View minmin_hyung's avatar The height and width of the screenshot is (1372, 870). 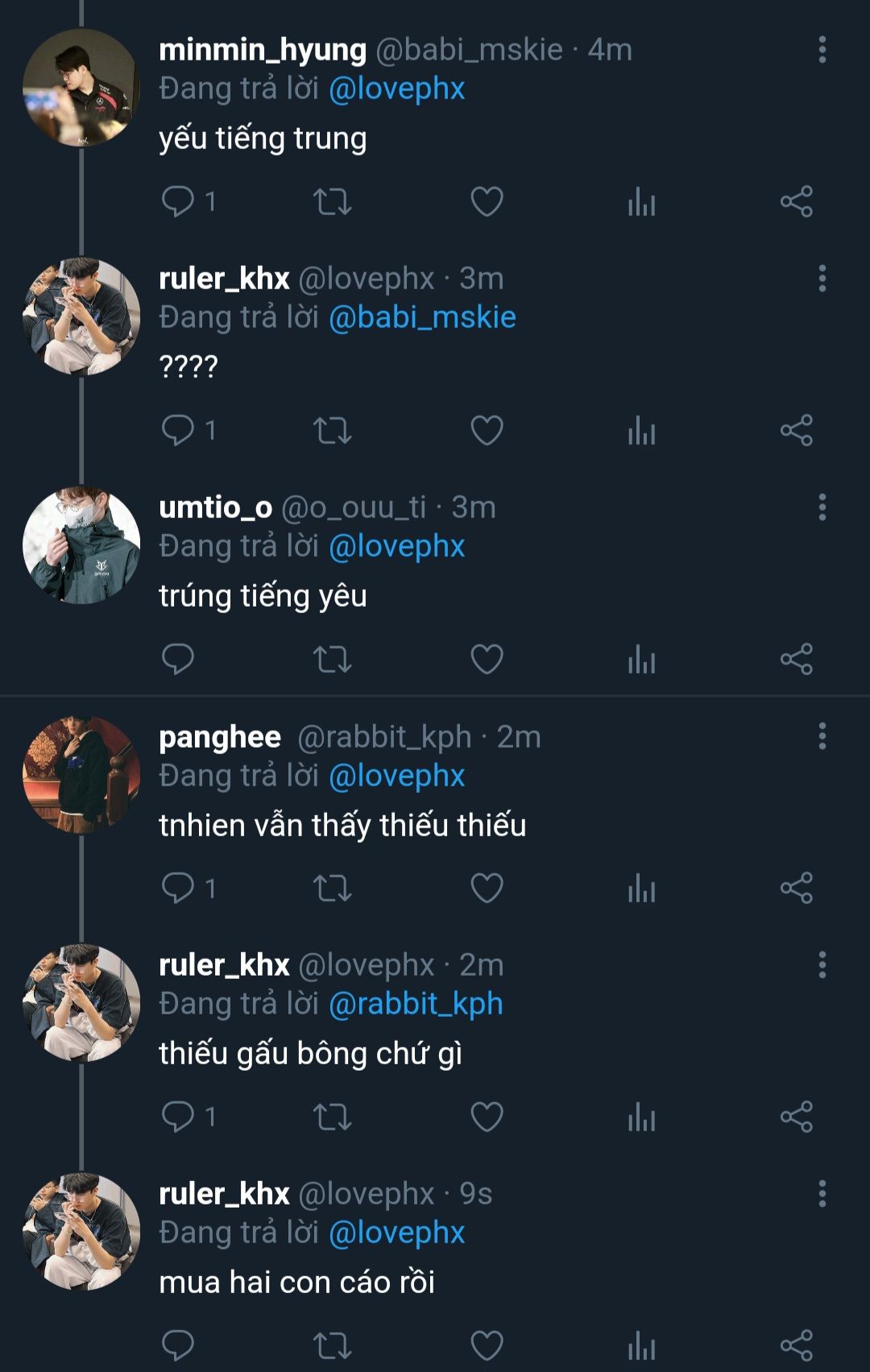pos(81,88)
